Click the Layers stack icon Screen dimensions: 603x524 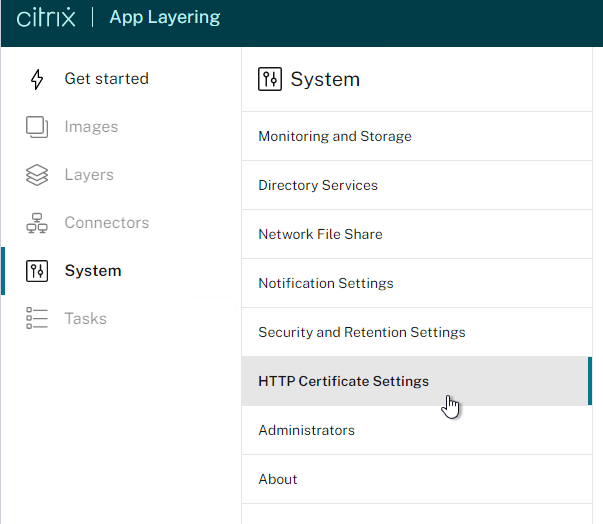tap(37, 175)
